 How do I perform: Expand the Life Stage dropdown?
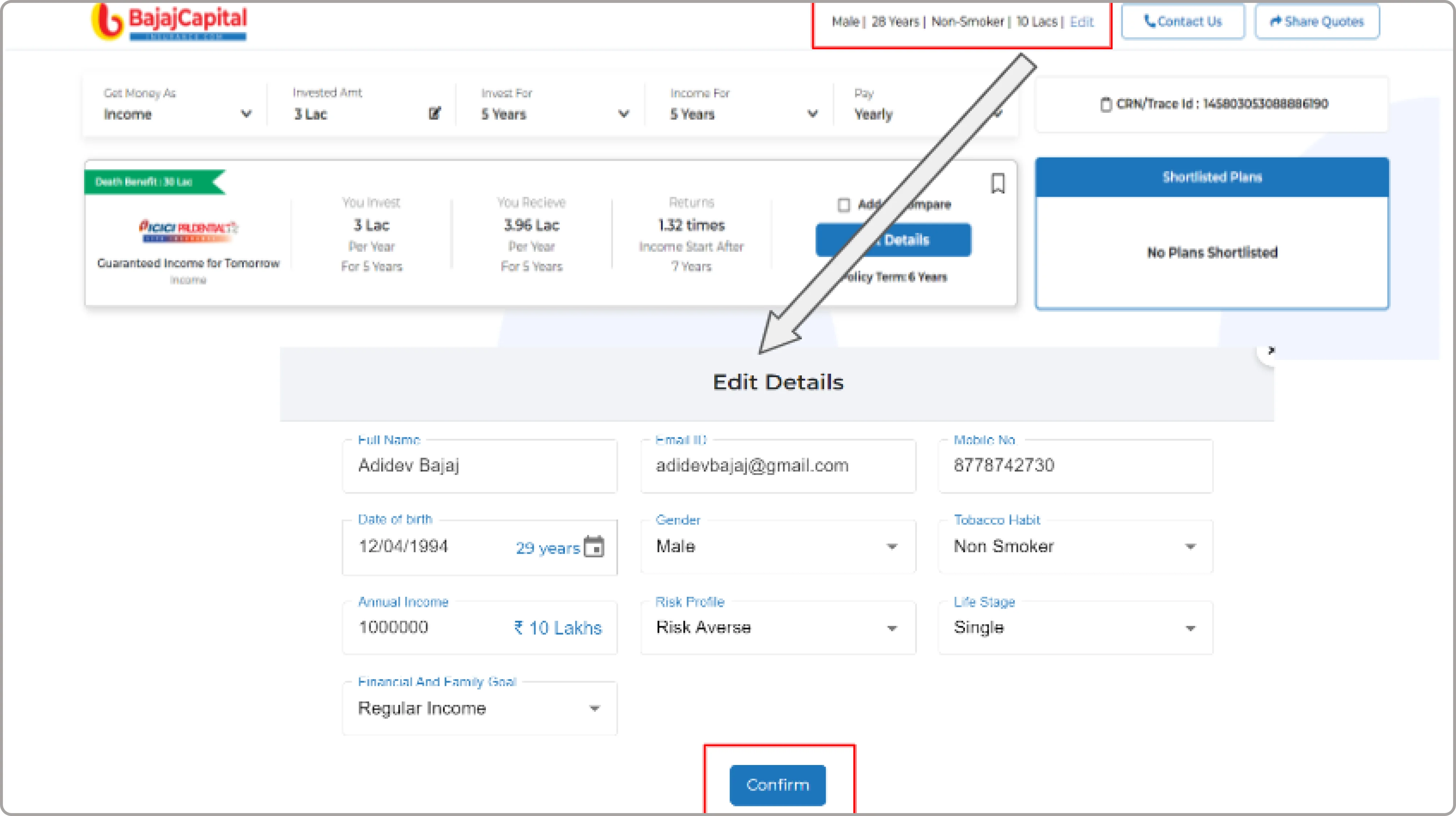tap(1076, 628)
